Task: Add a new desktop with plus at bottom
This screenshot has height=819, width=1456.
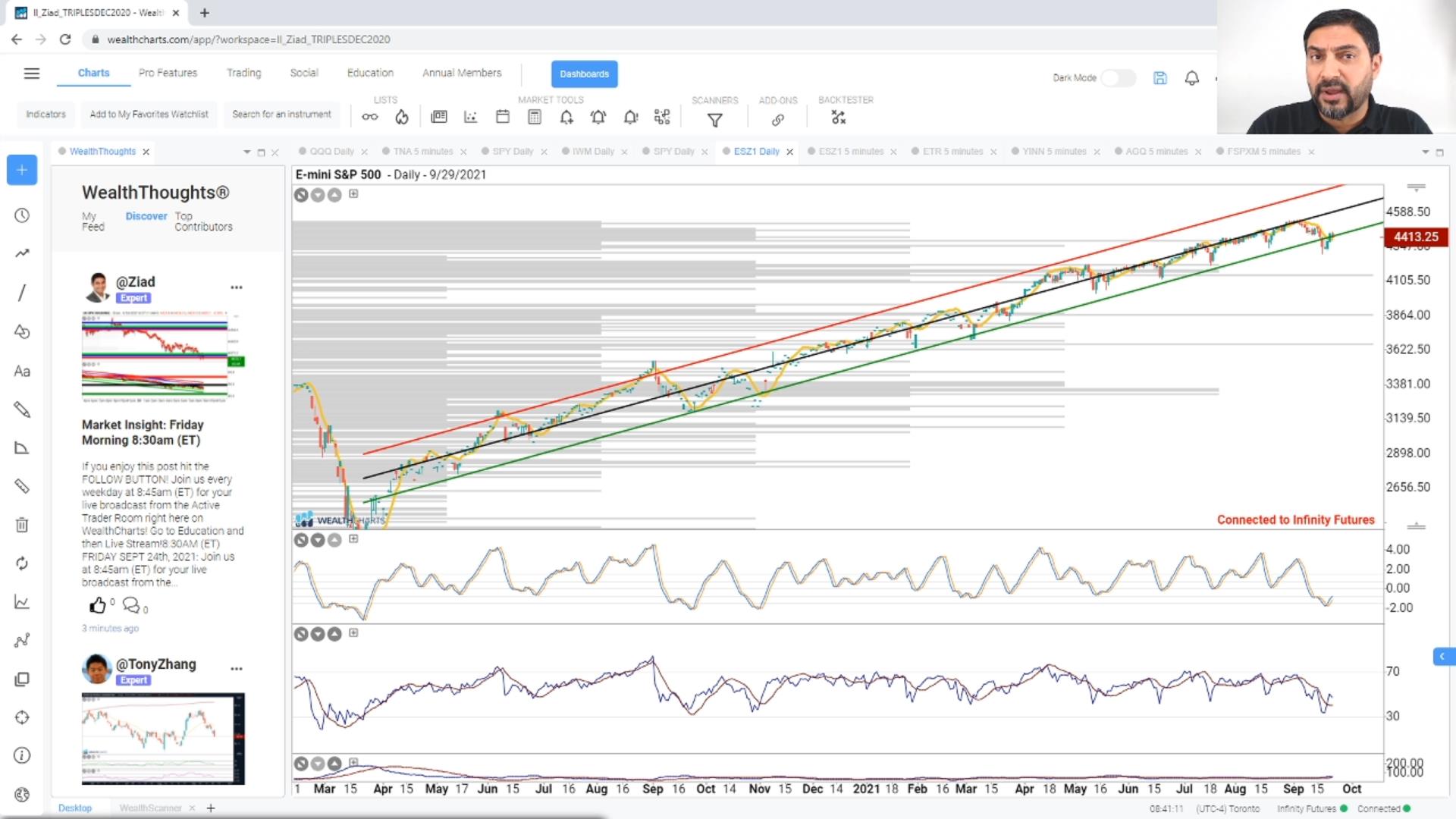Action: [211, 808]
